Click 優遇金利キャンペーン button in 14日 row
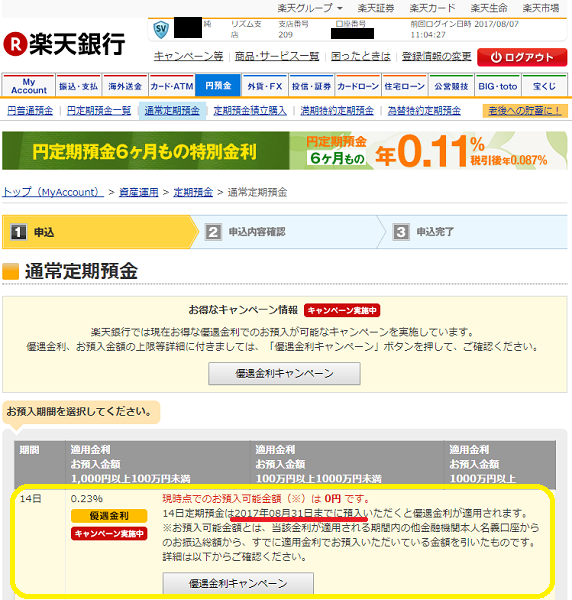The height and width of the screenshot is (600, 572). coord(238,583)
